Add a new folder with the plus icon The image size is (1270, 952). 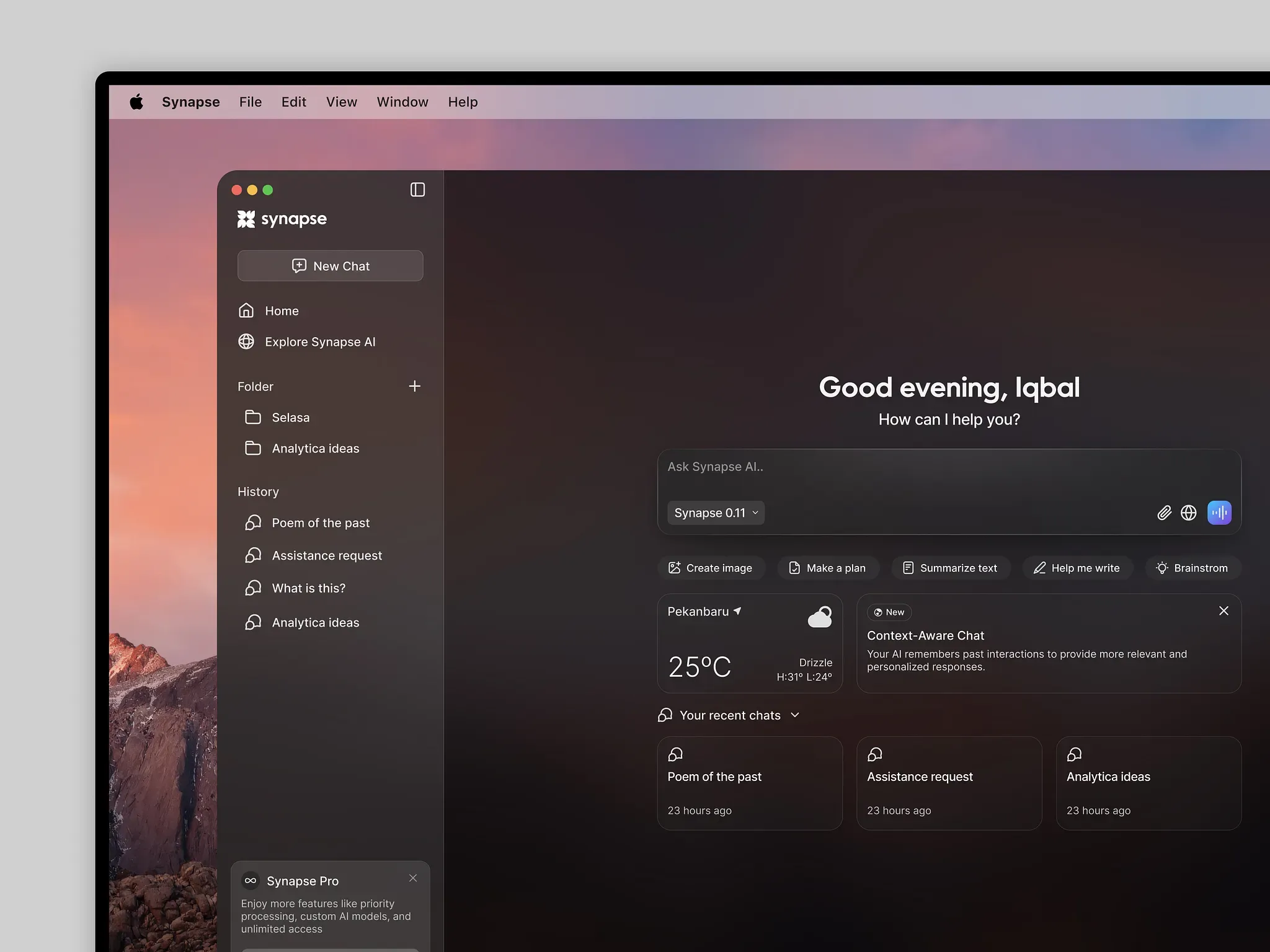[415, 386]
